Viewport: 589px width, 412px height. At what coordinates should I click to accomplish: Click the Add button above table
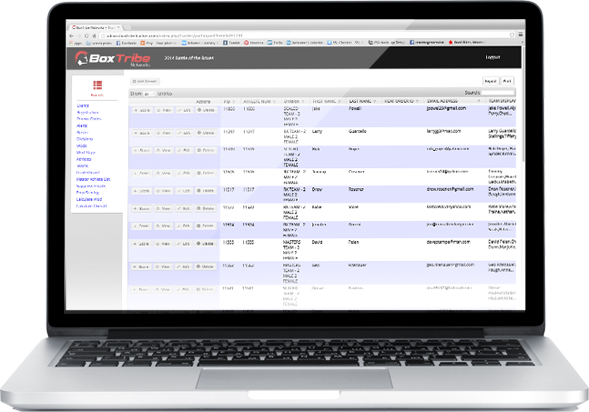click(x=145, y=81)
